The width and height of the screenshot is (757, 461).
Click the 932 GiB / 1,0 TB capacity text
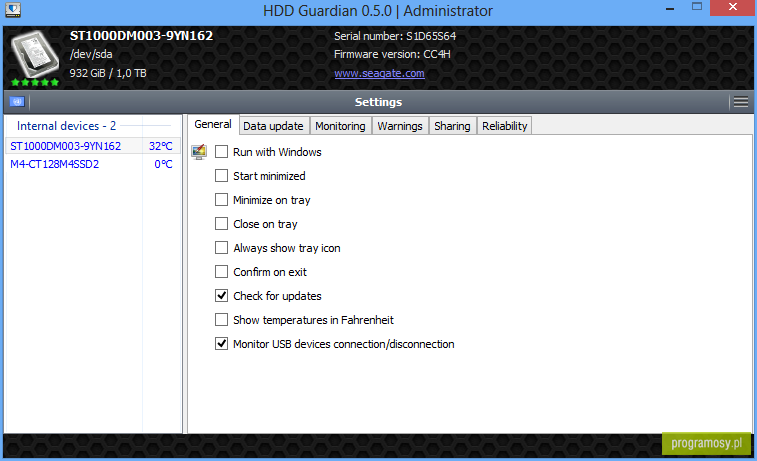click(x=108, y=73)
